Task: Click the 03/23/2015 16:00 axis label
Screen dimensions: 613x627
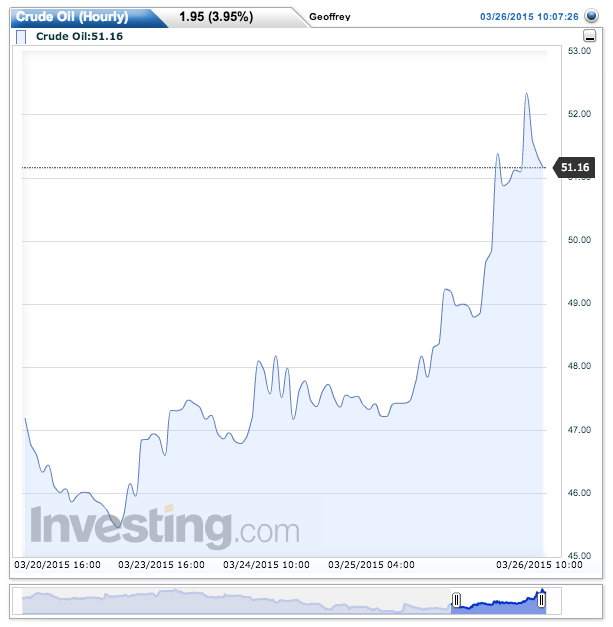Action: pyautogui.click(x=161, y=565)
